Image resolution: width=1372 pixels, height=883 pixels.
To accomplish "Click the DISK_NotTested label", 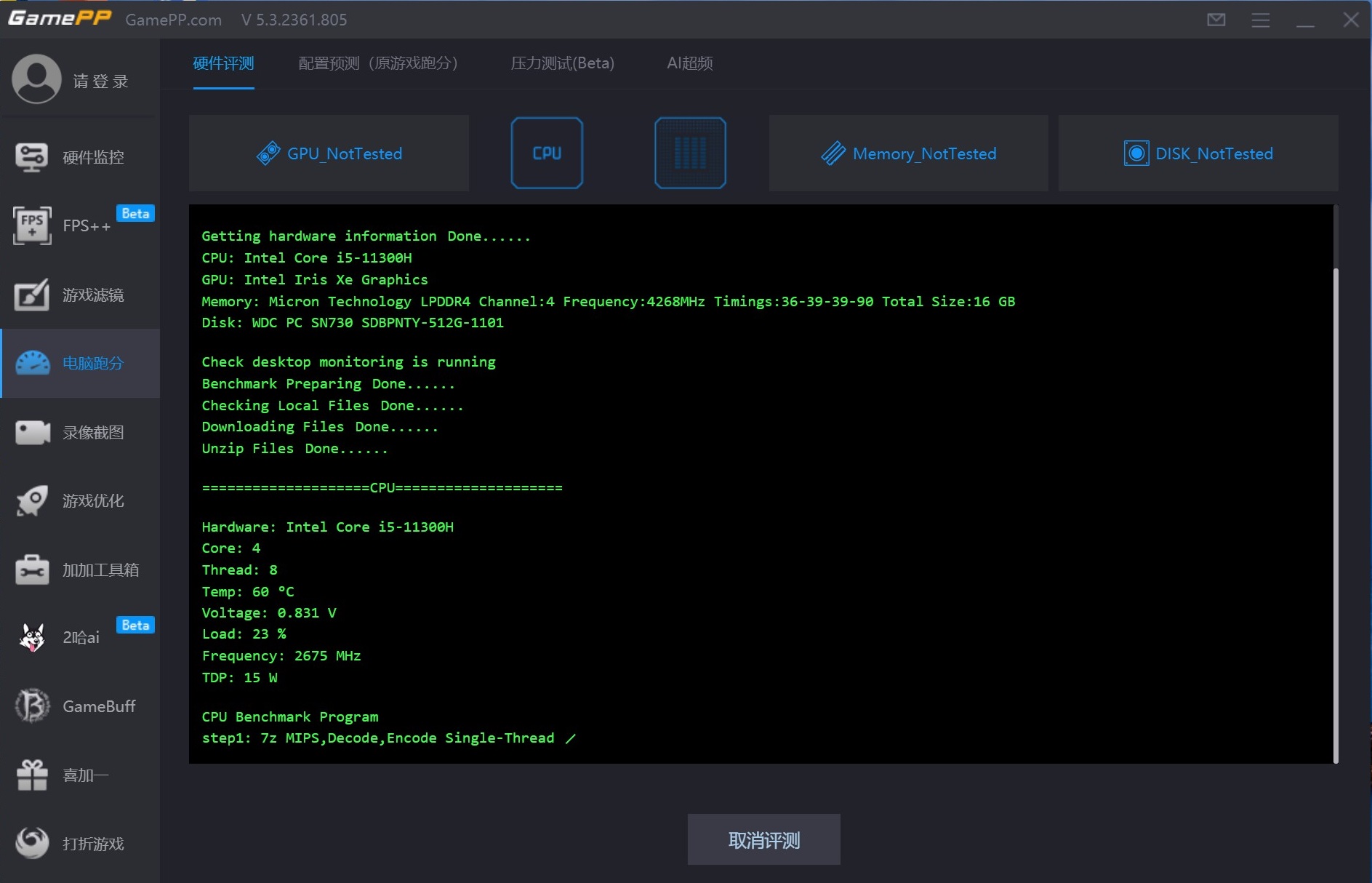I will 1214,153.
